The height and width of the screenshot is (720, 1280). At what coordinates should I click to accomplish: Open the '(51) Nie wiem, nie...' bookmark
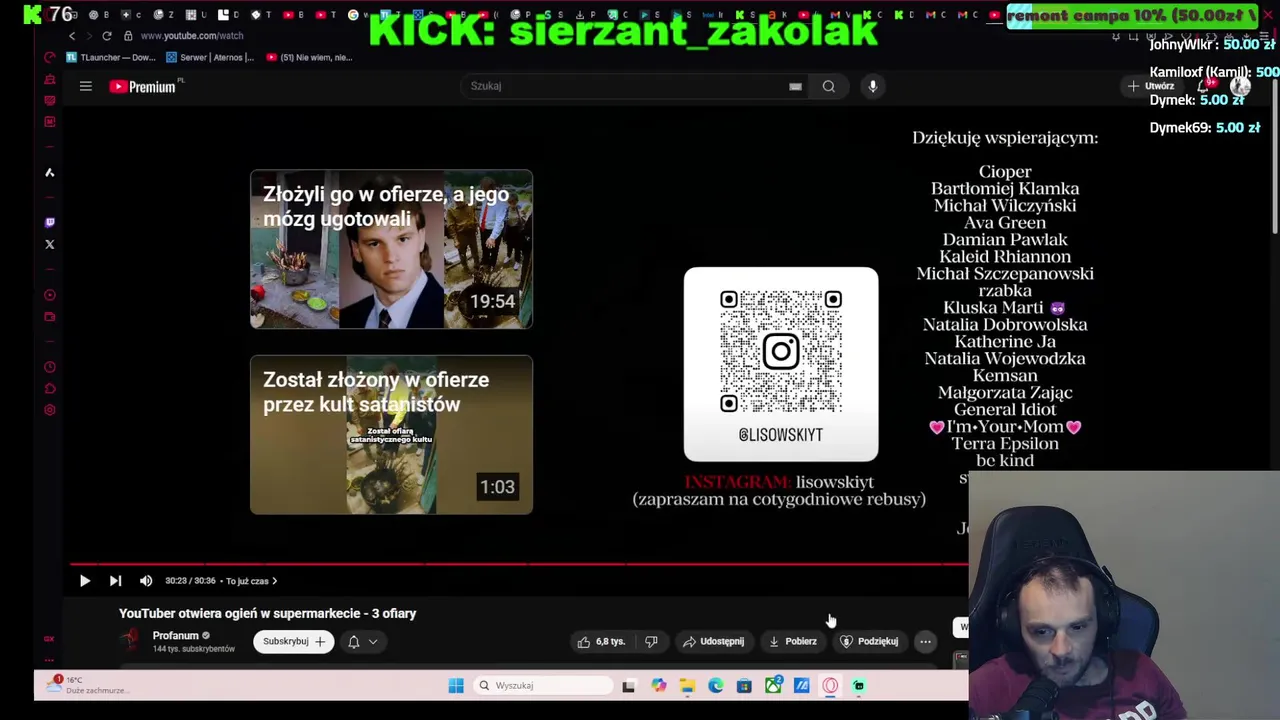coord(310,57)
